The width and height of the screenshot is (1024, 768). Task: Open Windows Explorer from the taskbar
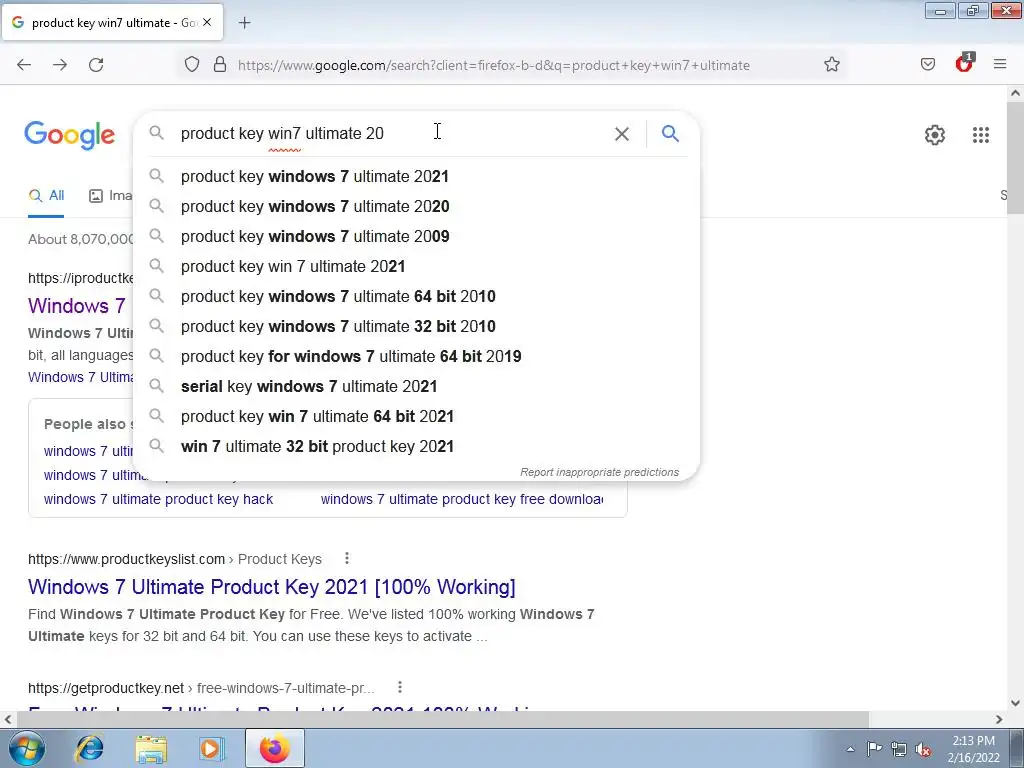click(151, 748)
